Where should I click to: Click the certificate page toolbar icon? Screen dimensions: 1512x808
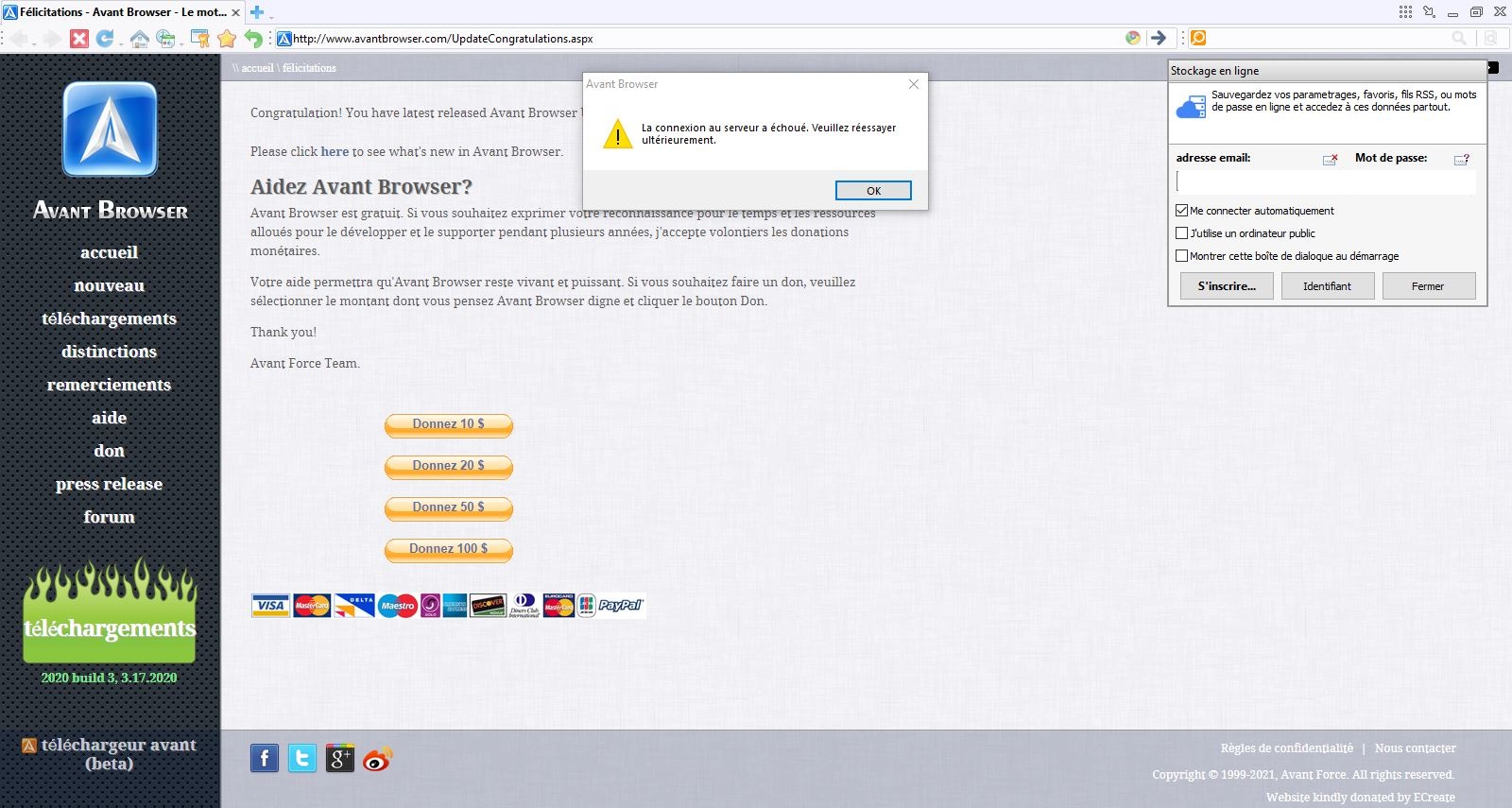[200, 39]
